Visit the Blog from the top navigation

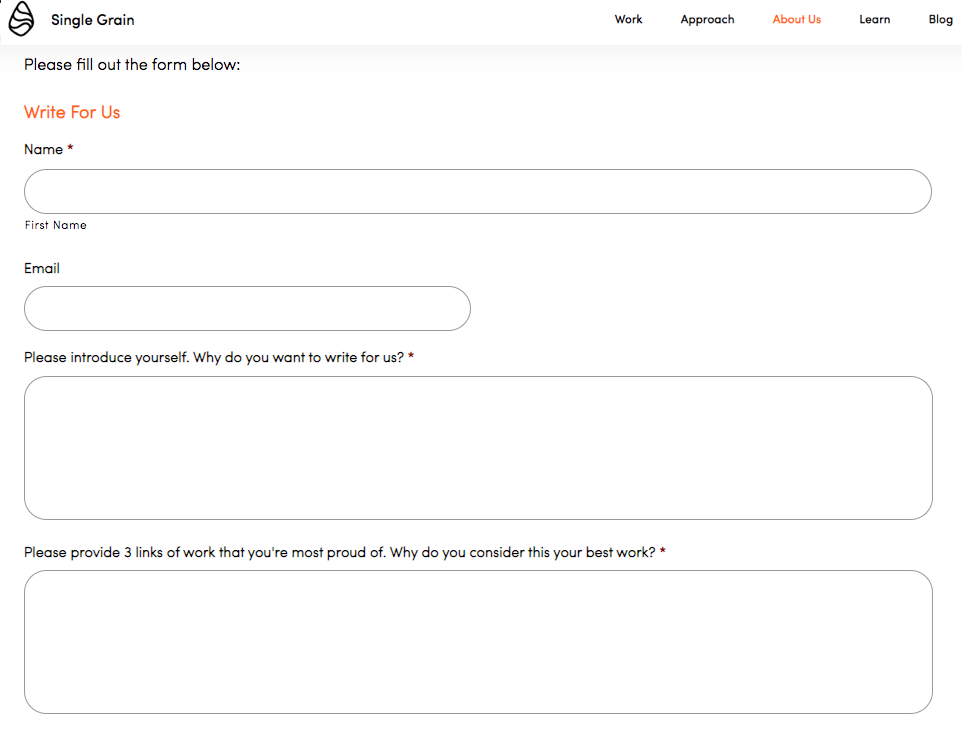click(940, 19)
